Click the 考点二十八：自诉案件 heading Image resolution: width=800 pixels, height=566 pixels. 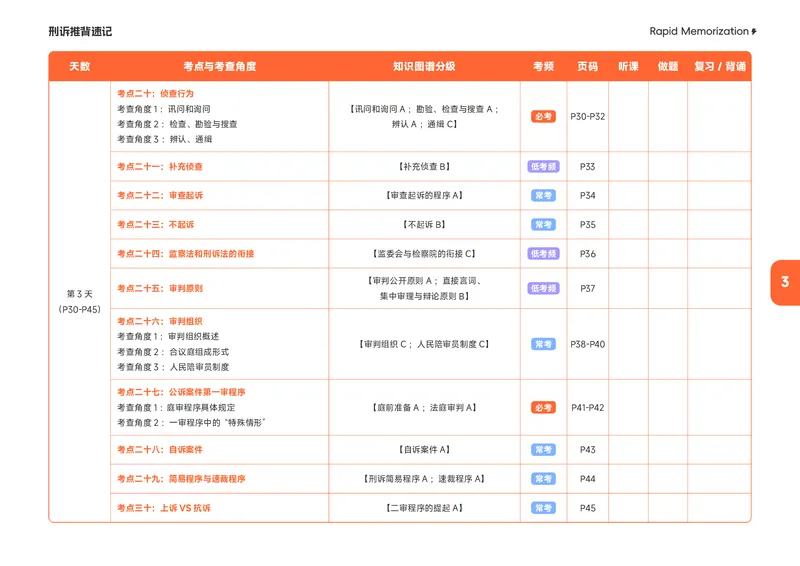(x=160, y=450)
